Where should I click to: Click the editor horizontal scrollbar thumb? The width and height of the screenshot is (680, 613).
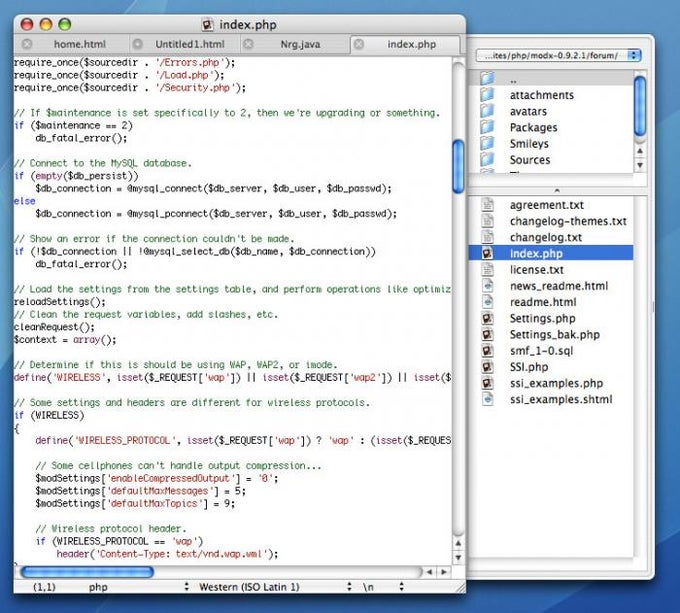(x=88, y=572)
